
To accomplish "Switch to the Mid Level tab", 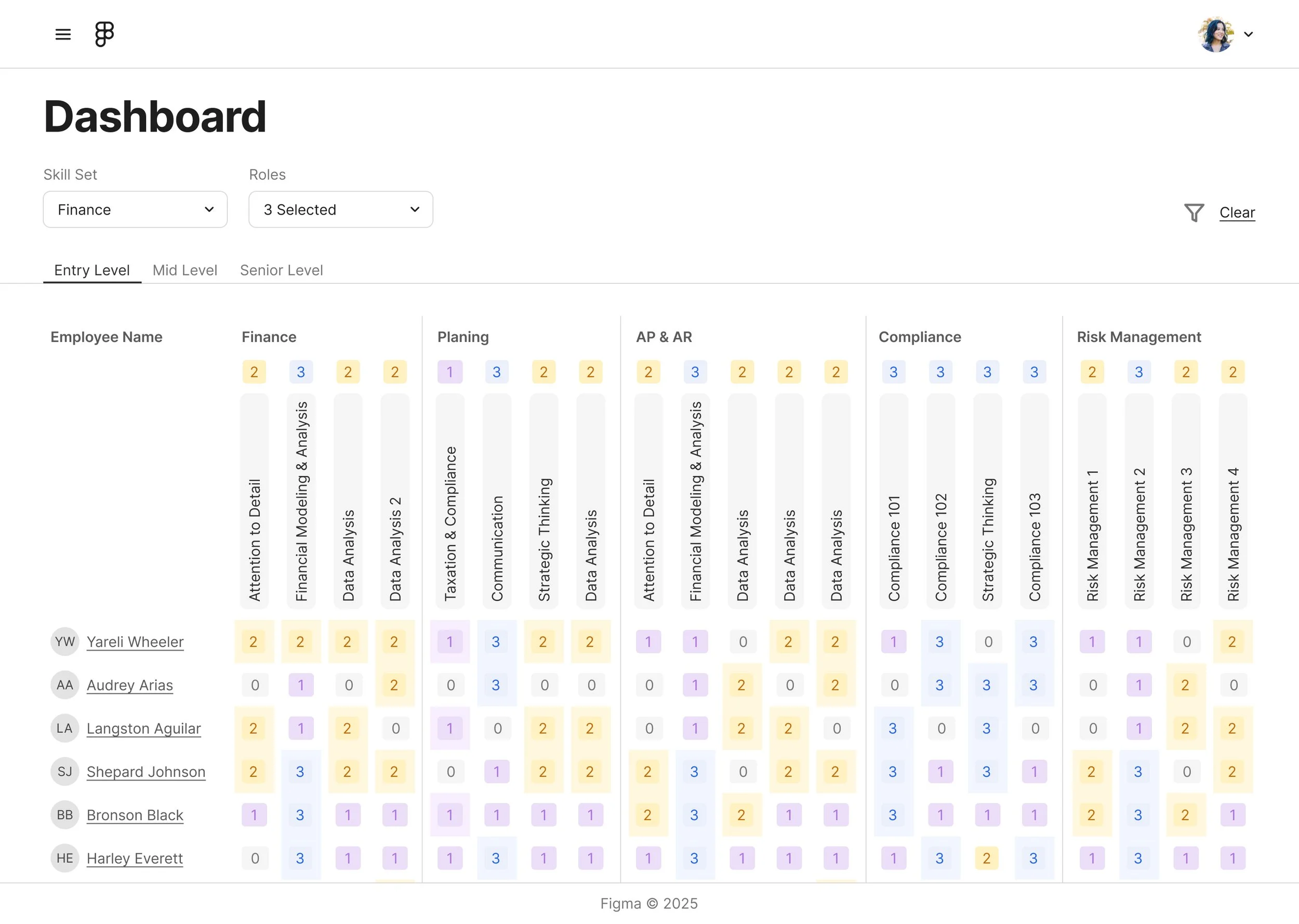I will point(185,270).
